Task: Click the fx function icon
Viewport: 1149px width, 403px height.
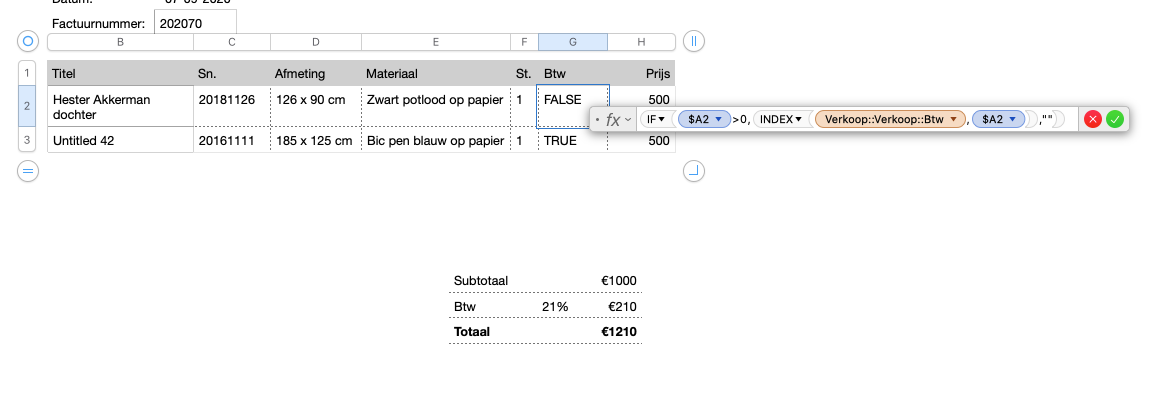Action: tap(612, 119)
